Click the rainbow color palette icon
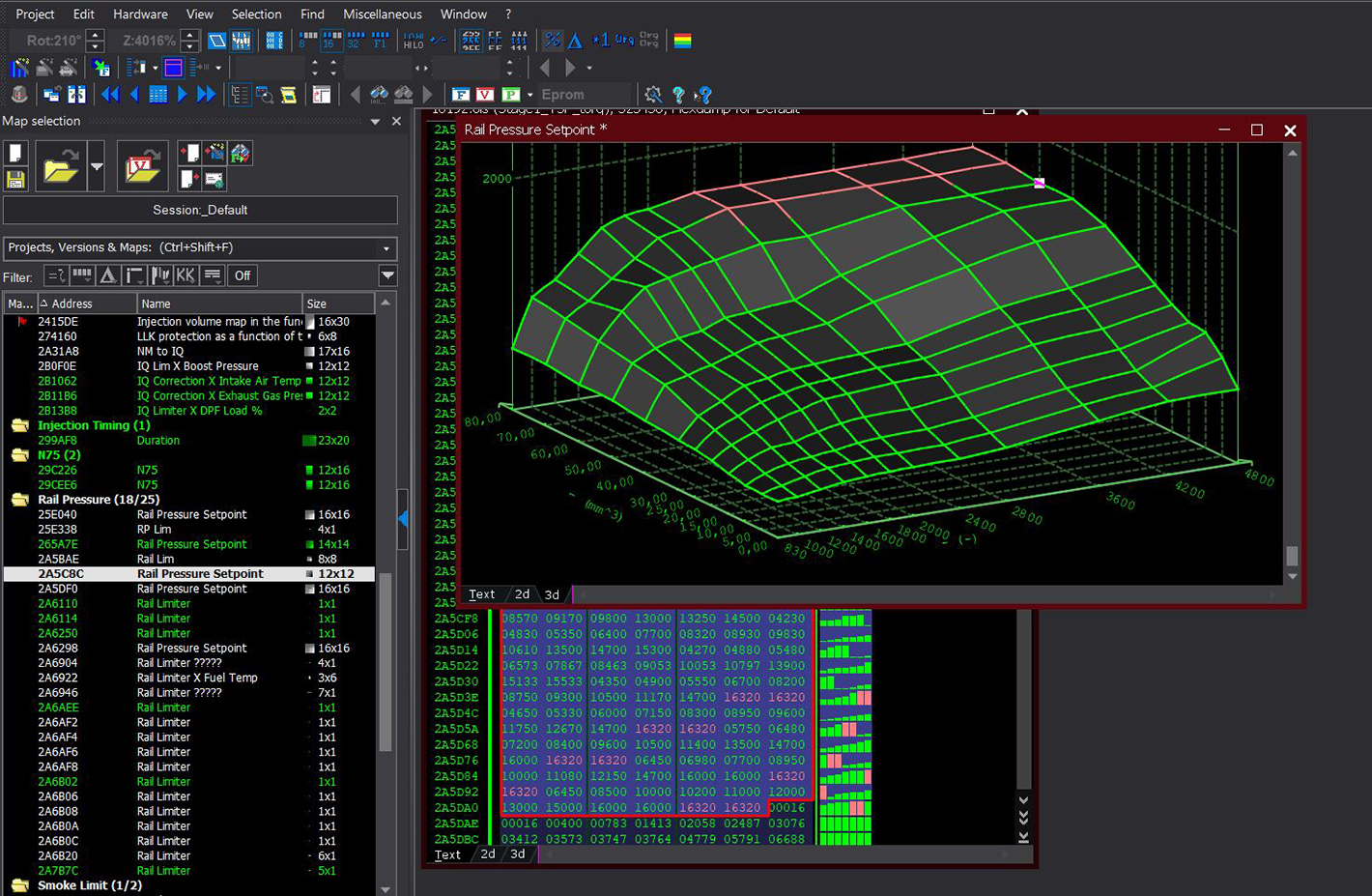 point(682,41)
